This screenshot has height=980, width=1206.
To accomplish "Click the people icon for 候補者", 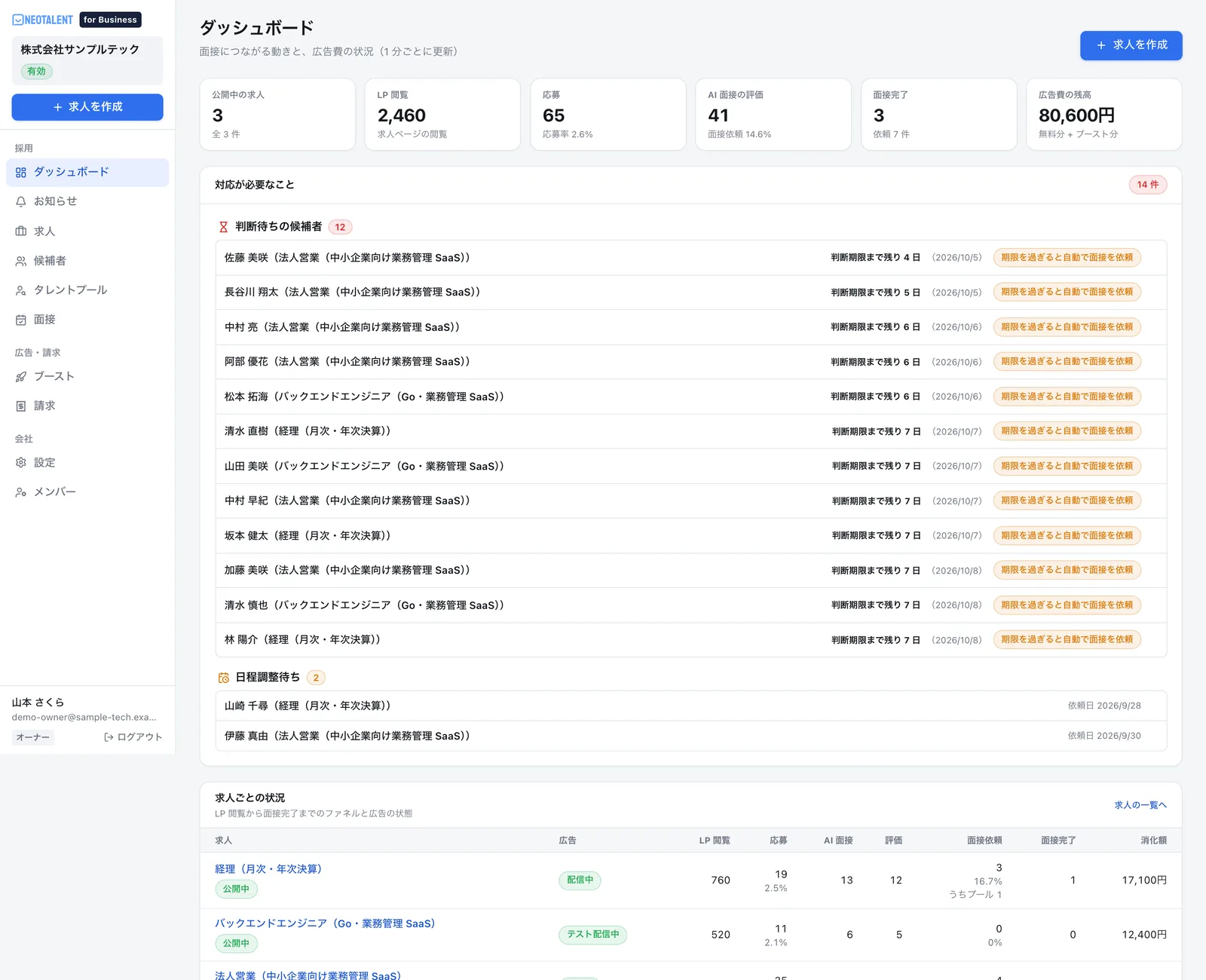I will [21, 261].
